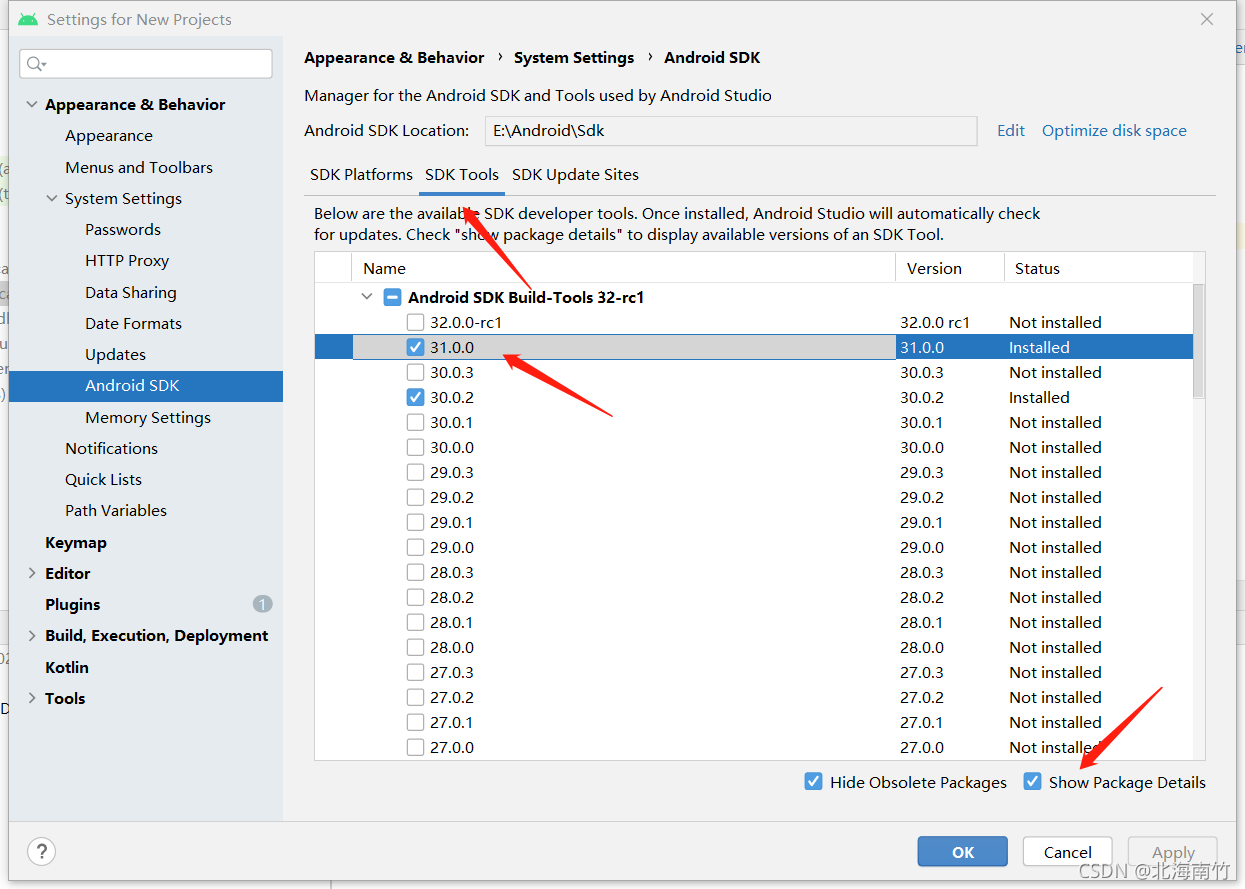The image size is (1245, 889).
Task: Open Kotlin settings page
Action: pyautogui.click(x=67, y=667)
